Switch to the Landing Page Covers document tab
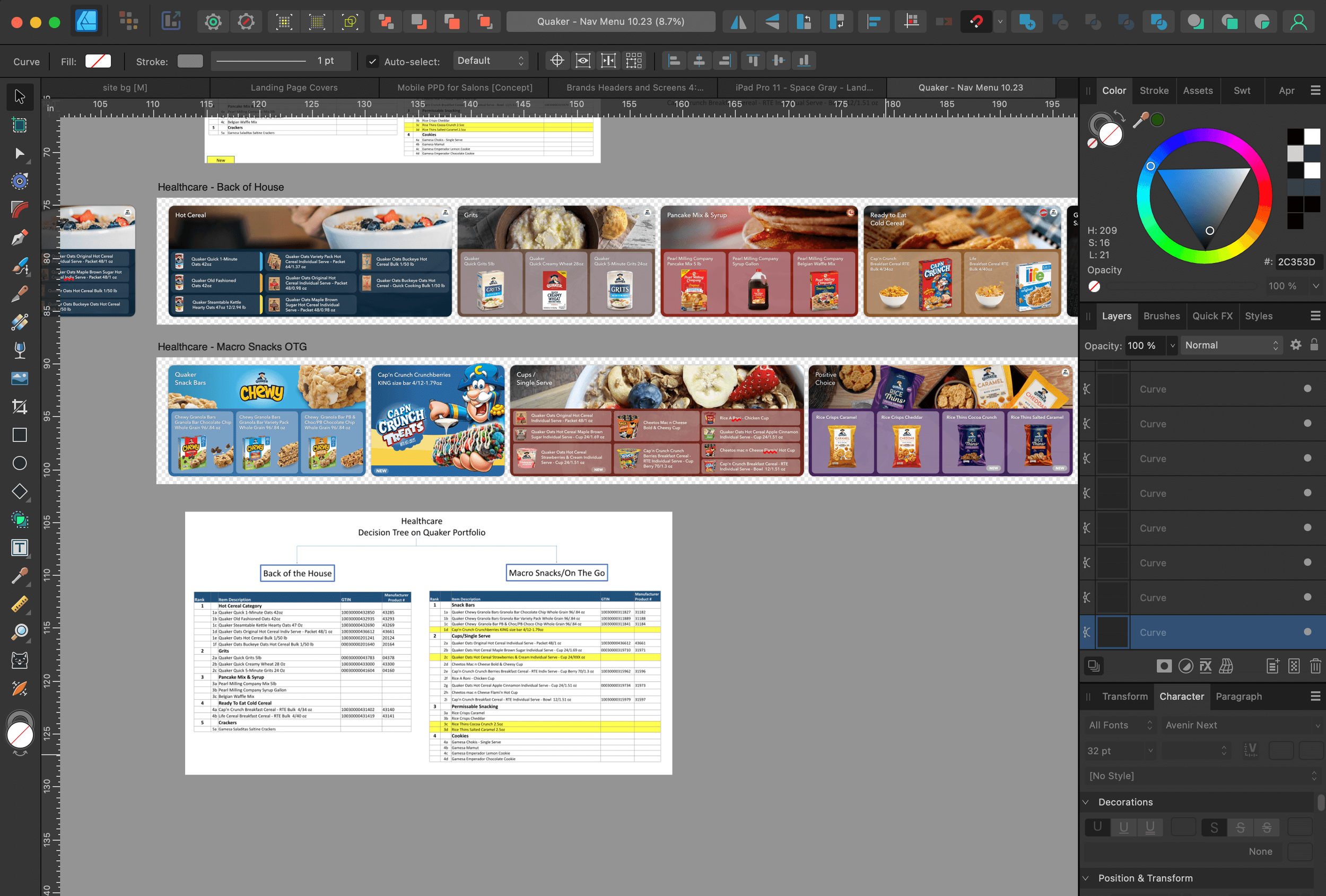The image size is (1326, 896). (294, 87)
